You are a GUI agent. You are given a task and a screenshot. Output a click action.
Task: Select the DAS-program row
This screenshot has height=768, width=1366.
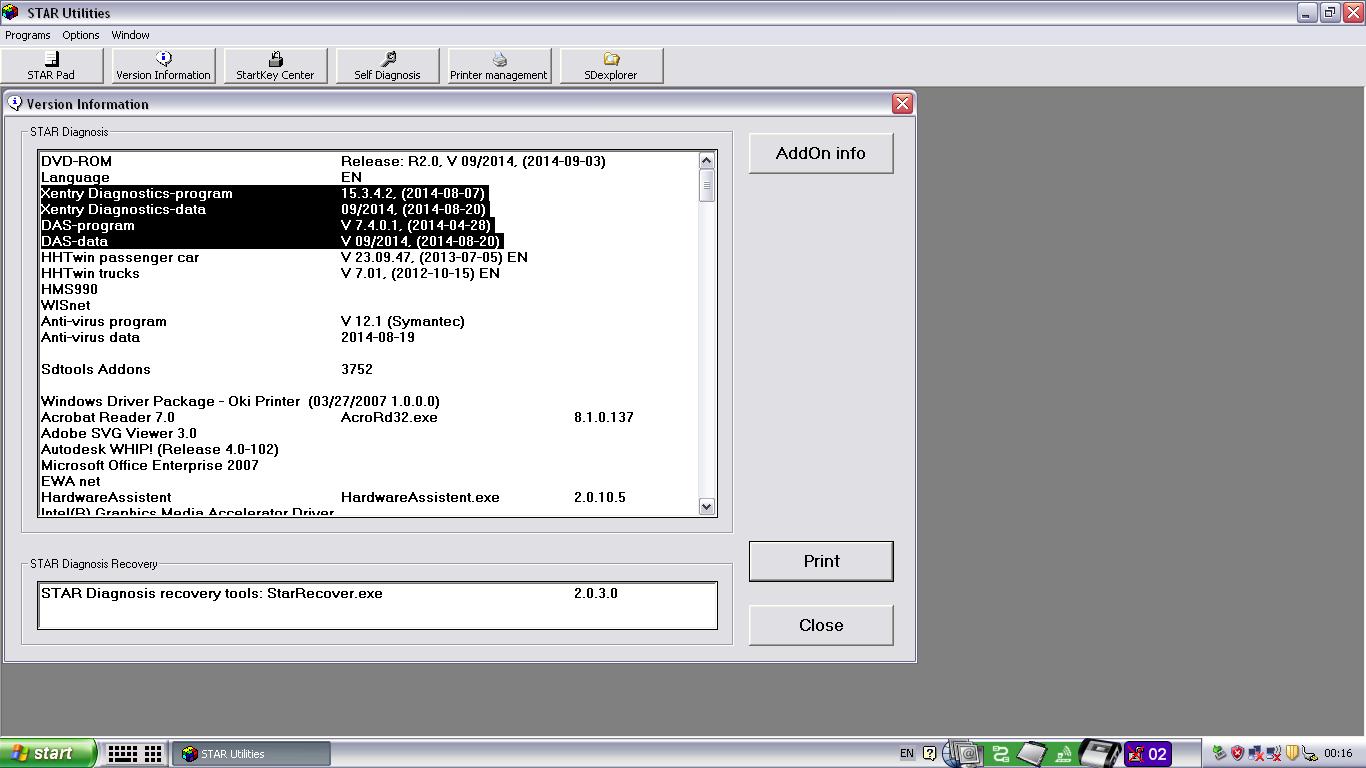point(368,225)
